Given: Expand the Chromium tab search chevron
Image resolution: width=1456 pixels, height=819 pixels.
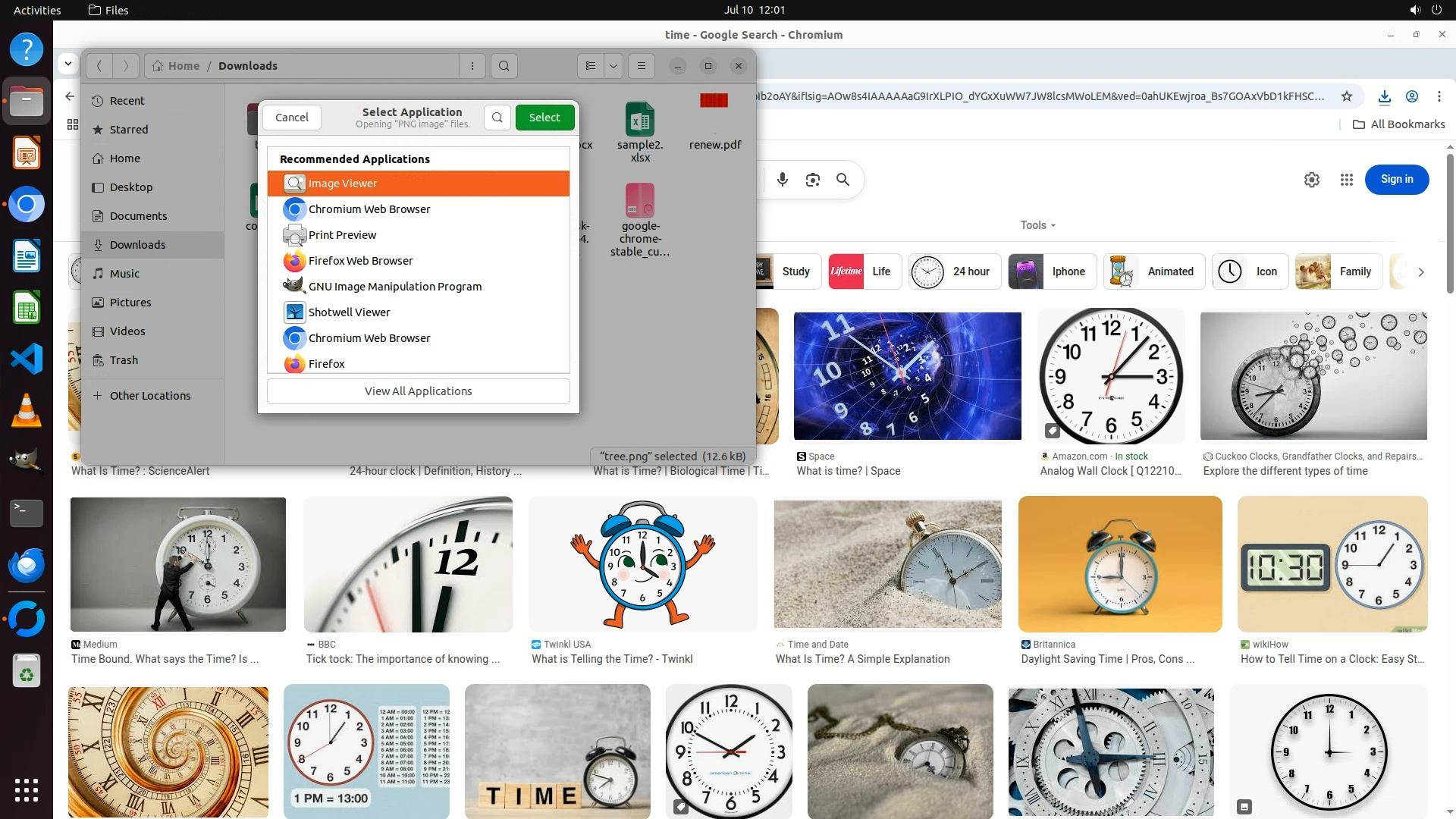Looking at the screenshot, I should 68,64.
